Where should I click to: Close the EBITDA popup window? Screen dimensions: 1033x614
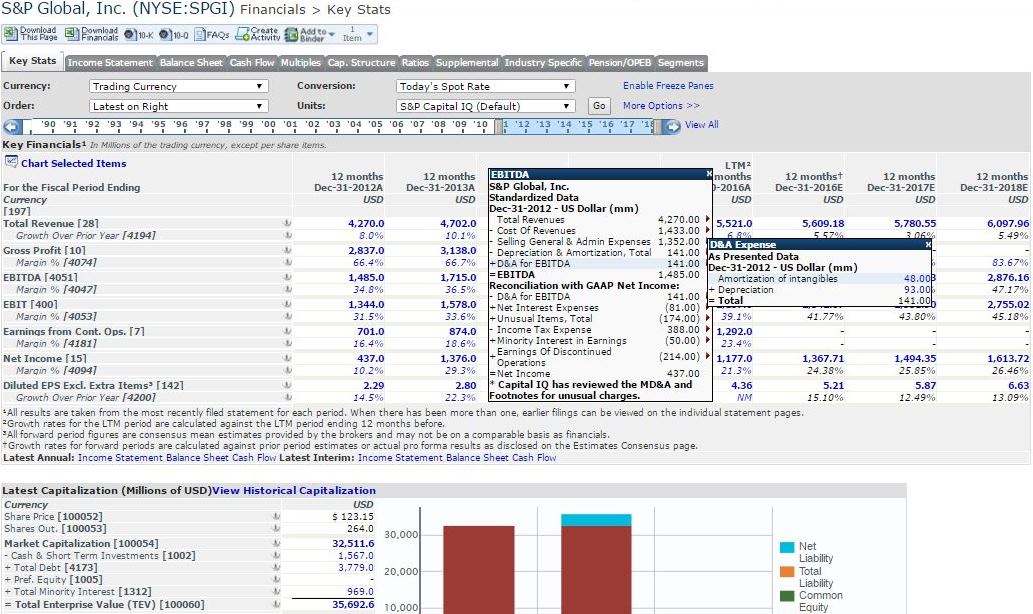[x=709, y=174]
